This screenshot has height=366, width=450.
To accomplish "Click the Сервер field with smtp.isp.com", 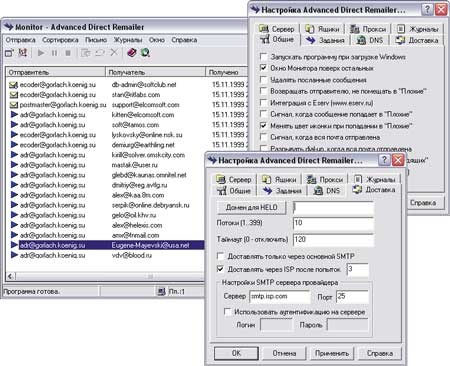I will (279, 296).
